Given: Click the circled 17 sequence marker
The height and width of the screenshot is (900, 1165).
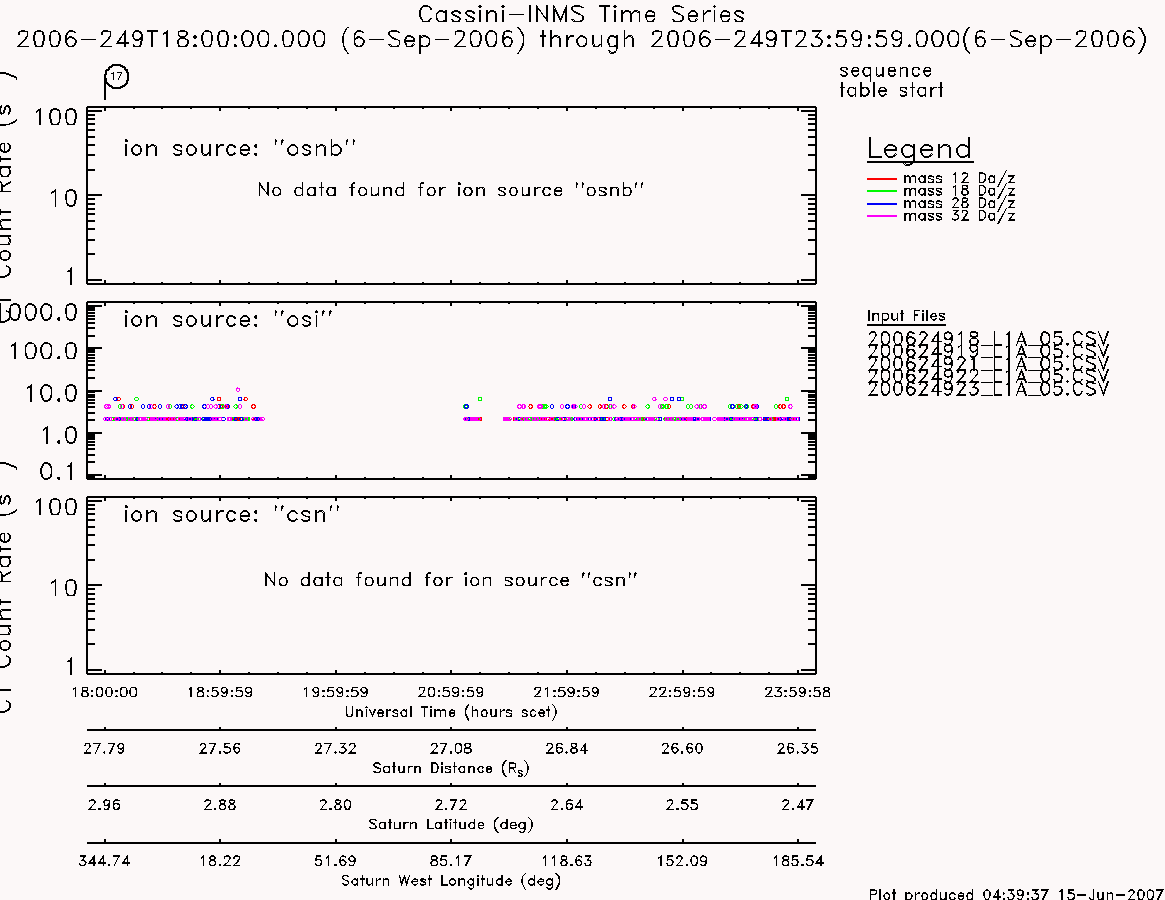Looking at the screenshot, I should point(117,77).
